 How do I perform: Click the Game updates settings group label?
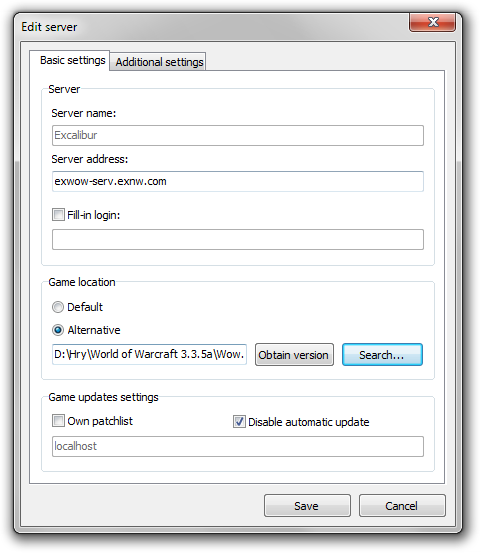click(103, 397)
